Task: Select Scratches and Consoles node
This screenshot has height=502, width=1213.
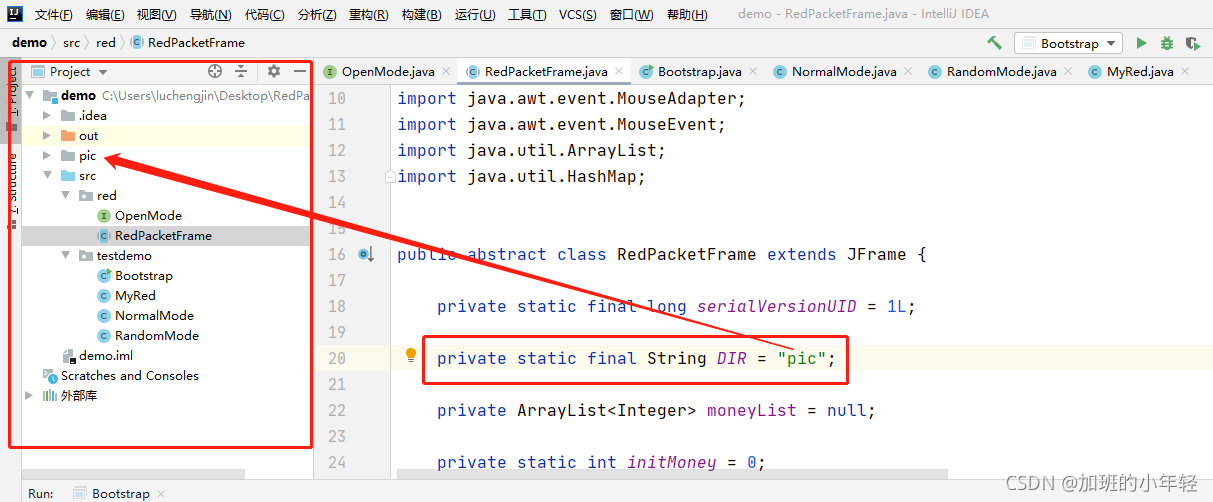Action: pyautogui.click(x=120, y=376)
